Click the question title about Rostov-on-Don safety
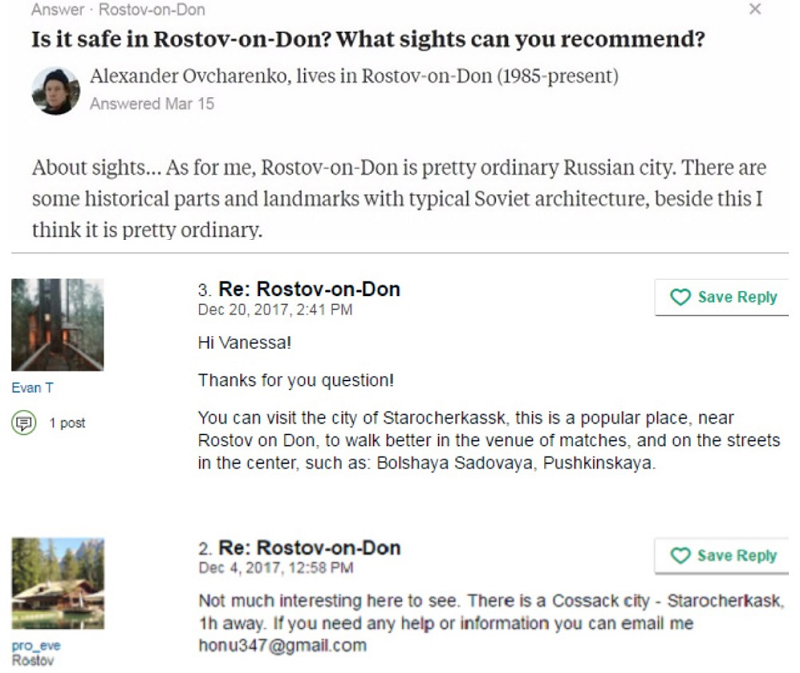Screen dimensions: 800x673 click(x=368, y=40)
